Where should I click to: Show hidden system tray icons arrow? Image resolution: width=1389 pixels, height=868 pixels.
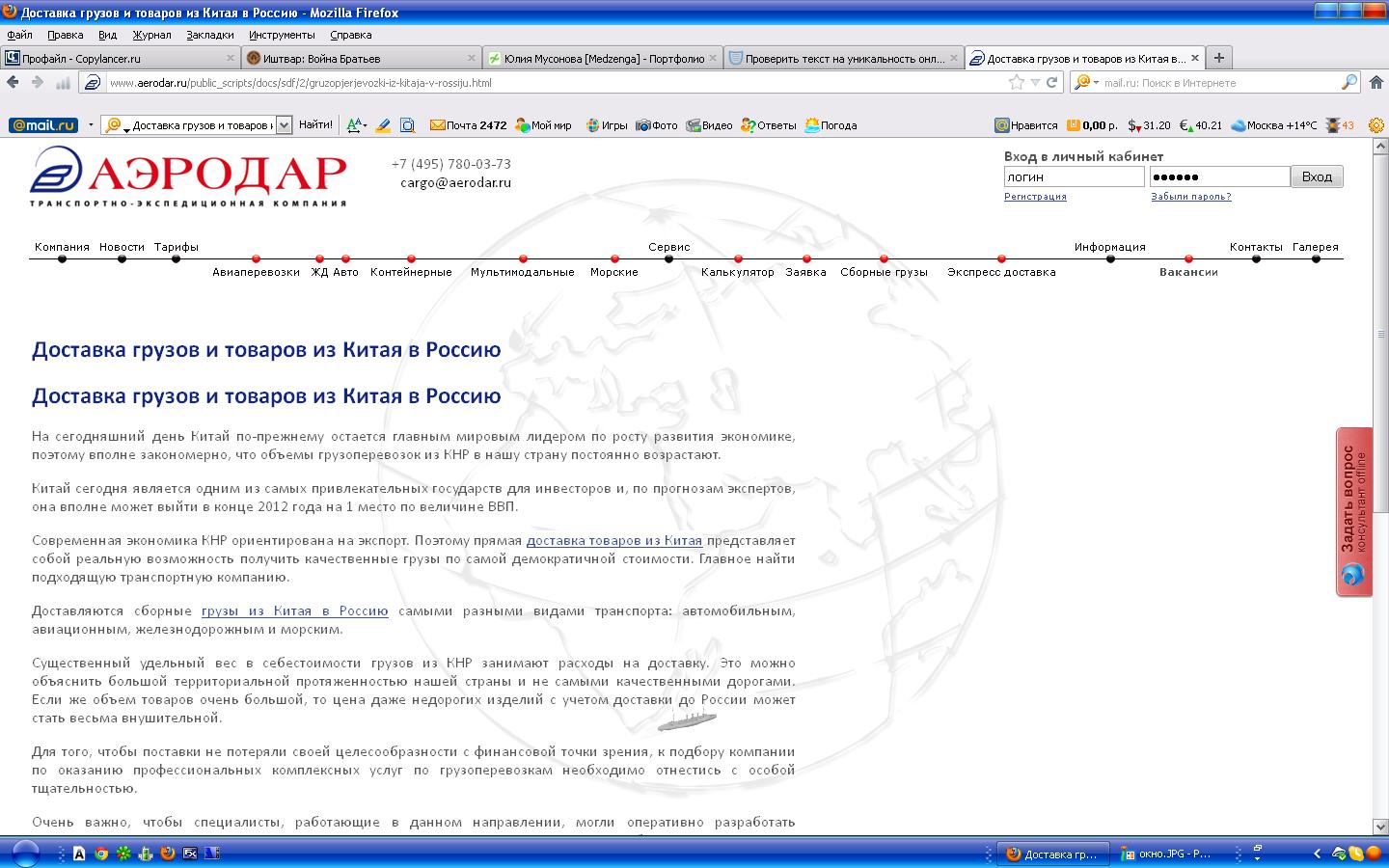(x=1317, y=854)
